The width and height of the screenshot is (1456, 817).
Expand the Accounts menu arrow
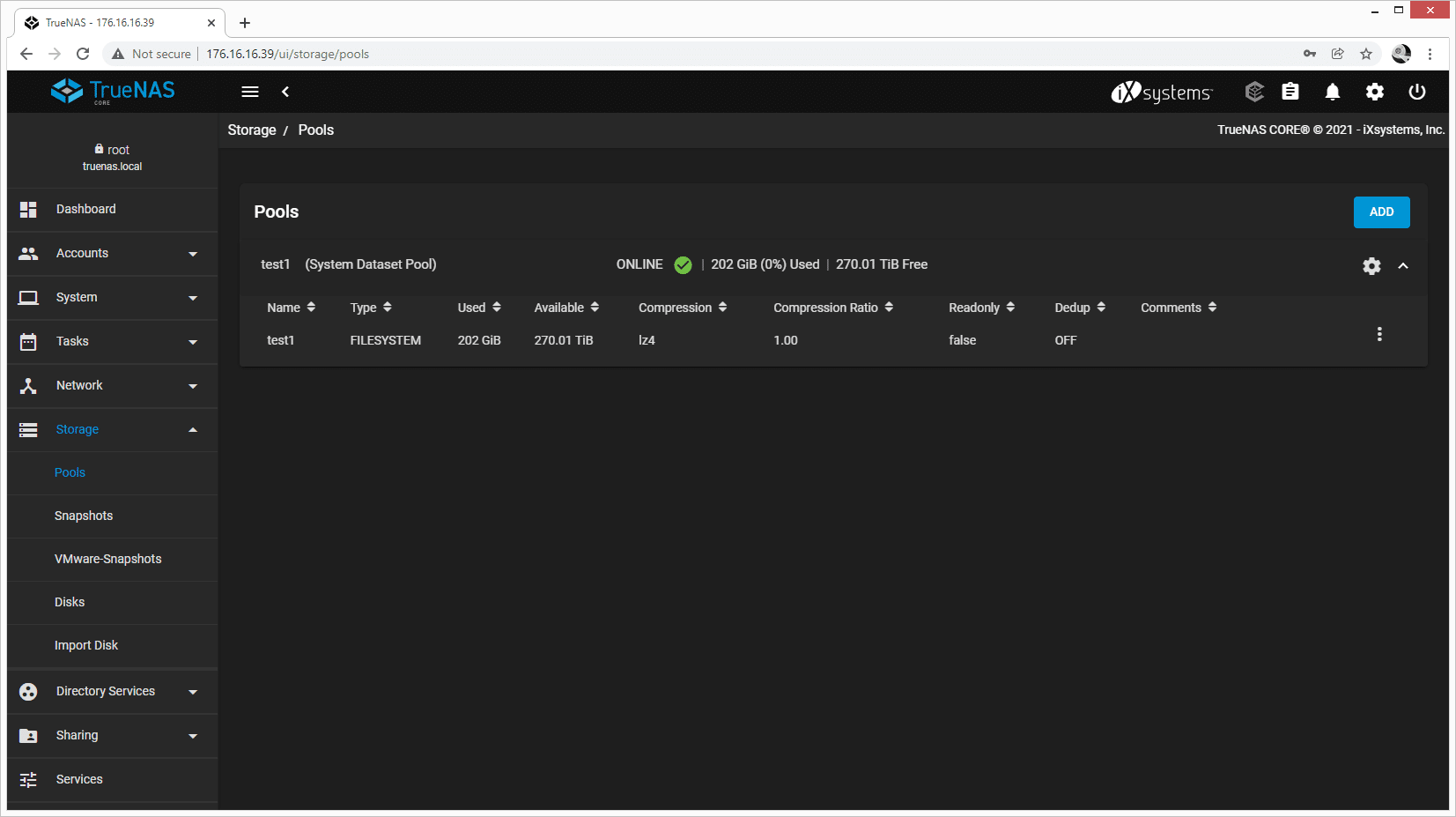click(193, 254)
